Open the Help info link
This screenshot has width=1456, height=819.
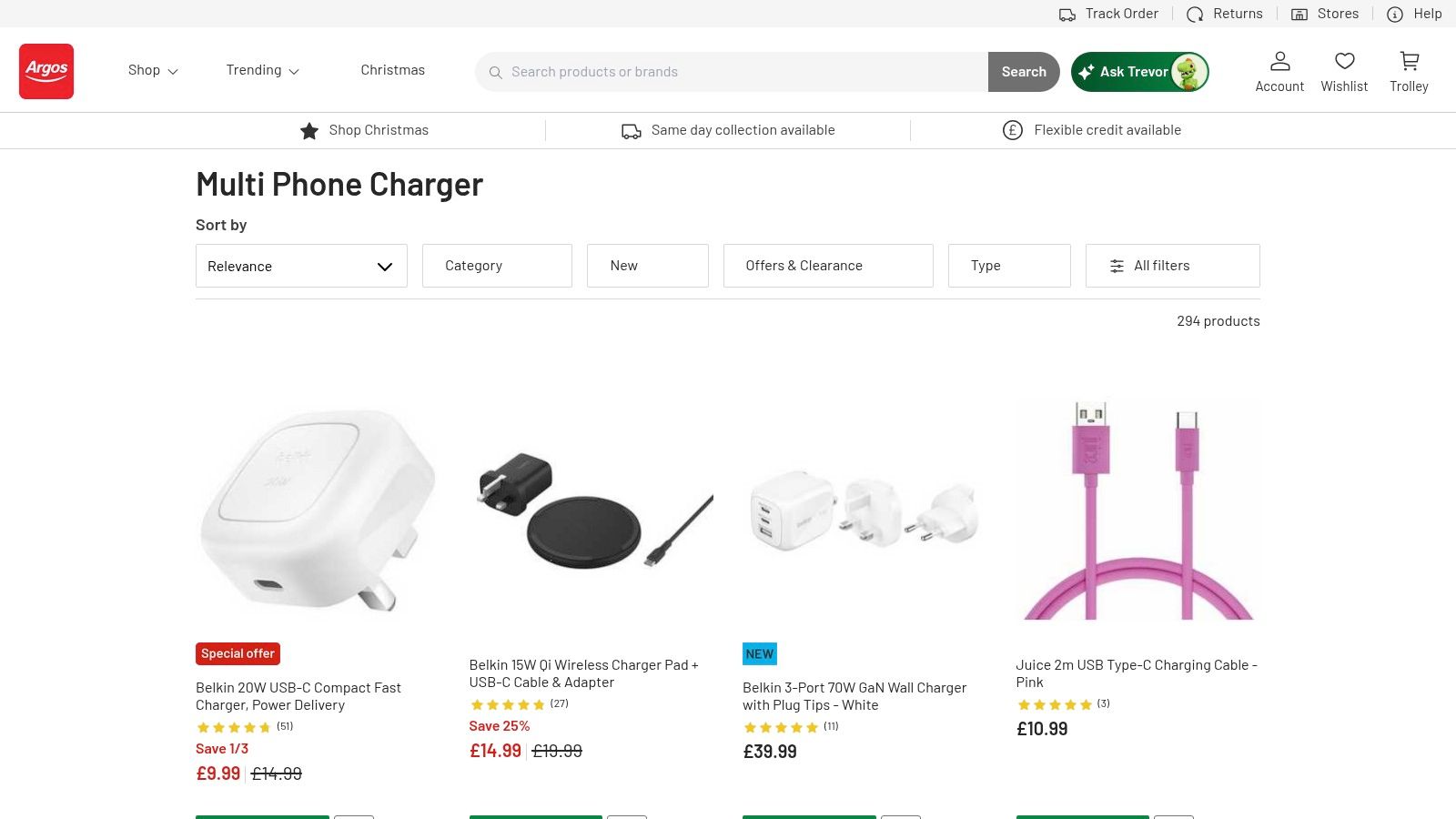[x=1414, y=14]
